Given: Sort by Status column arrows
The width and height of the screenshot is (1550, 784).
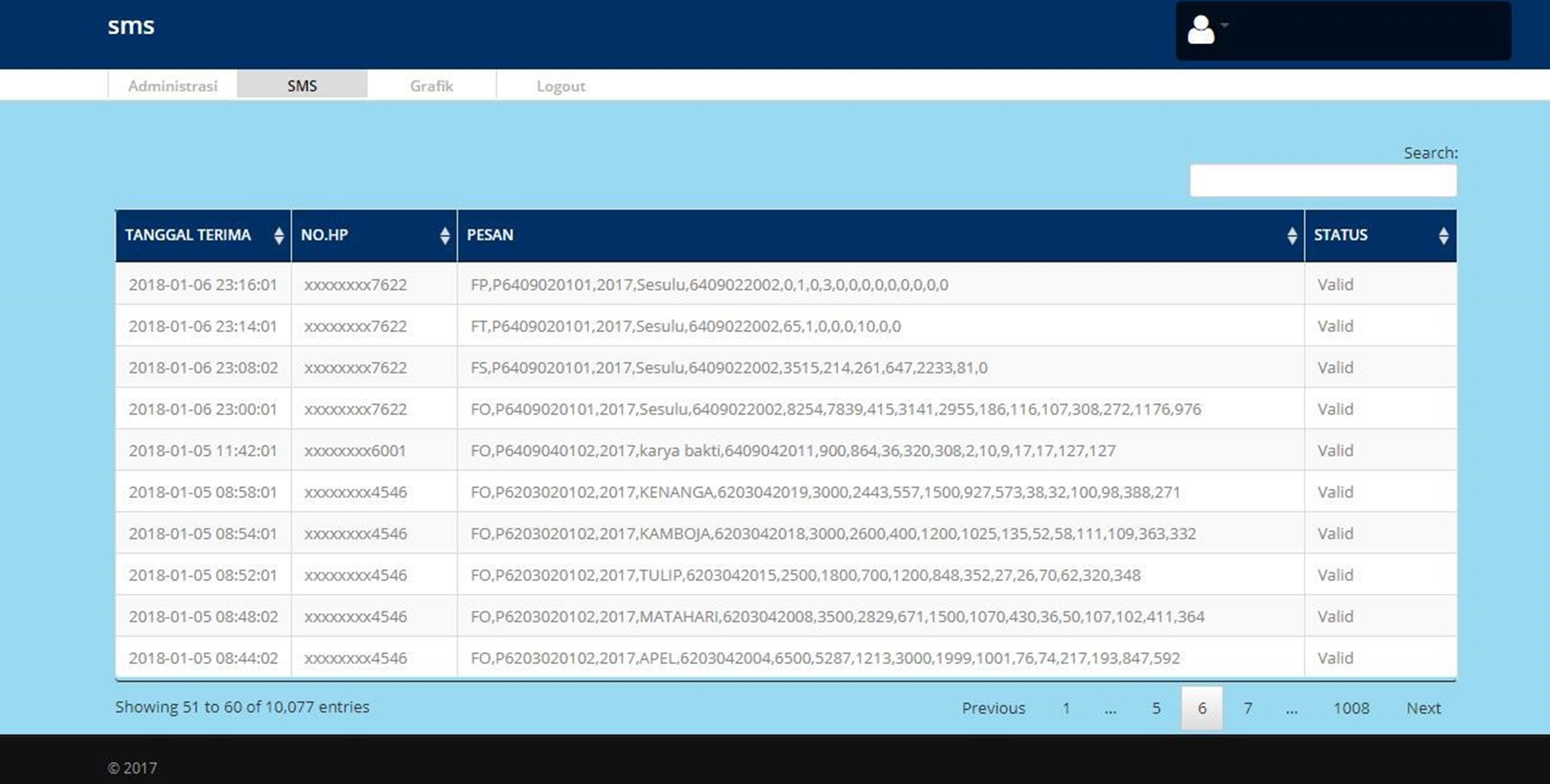Looking at the screenshot, I should [x=1443, y=236].
